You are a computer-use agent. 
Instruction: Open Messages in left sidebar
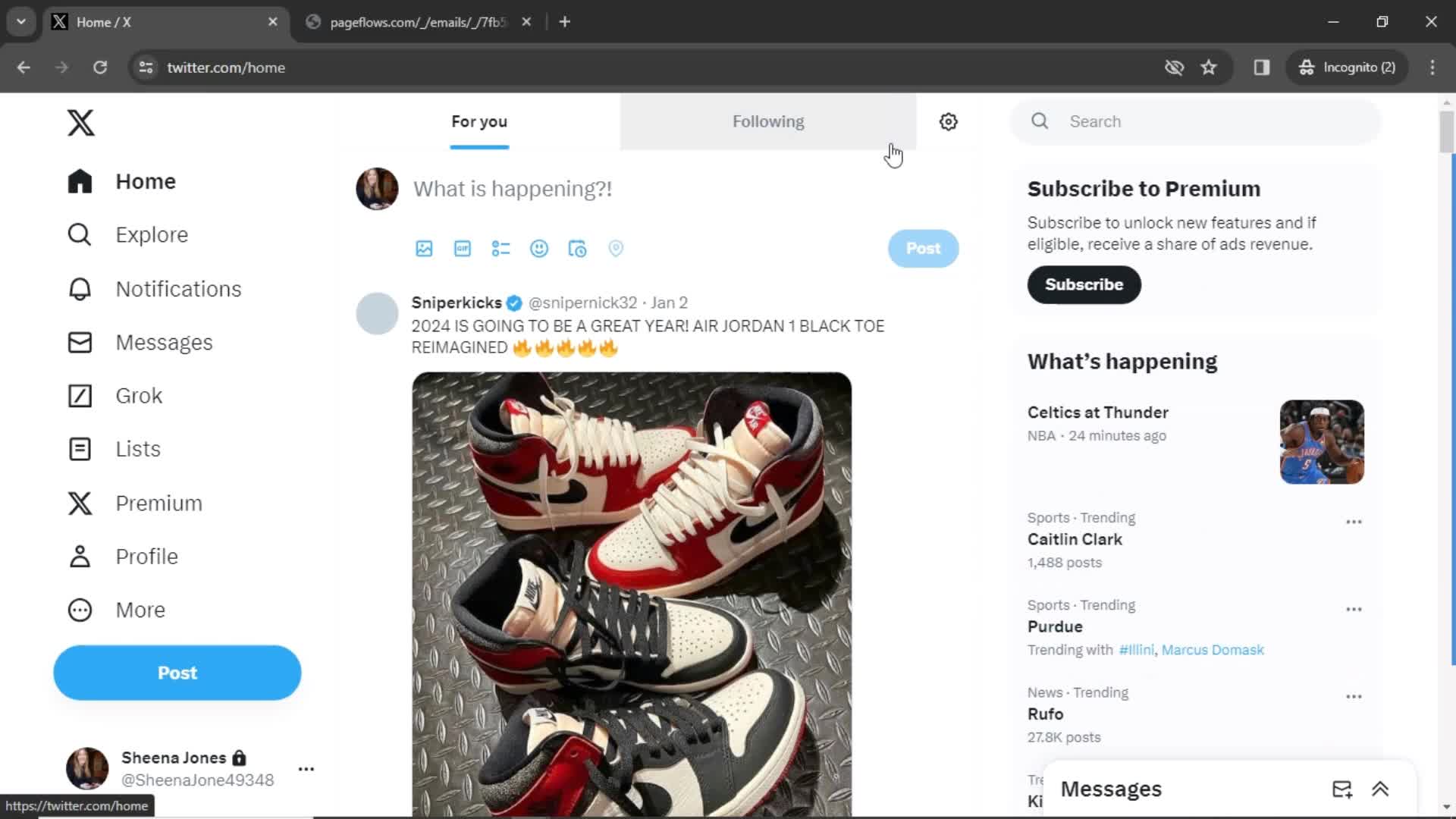click(x=140, y=343)
